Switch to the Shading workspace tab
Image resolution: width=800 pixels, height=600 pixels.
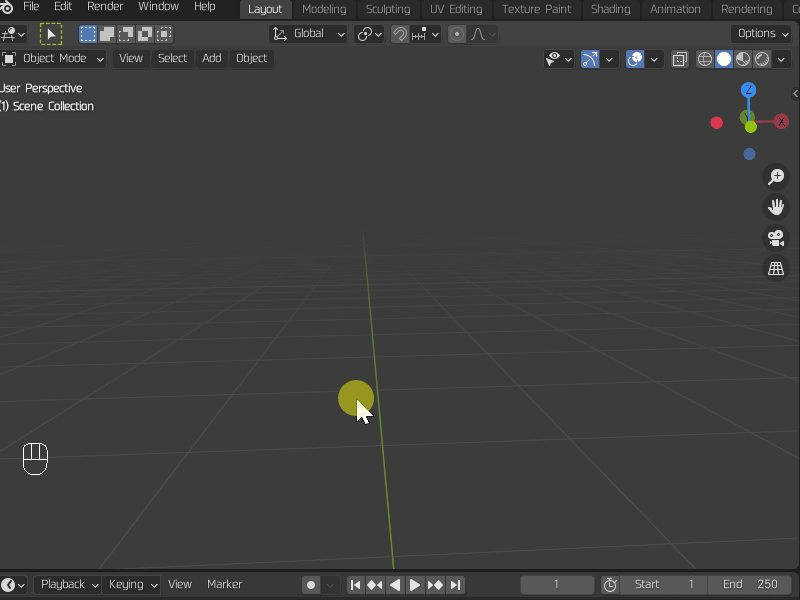click(610, 9)
